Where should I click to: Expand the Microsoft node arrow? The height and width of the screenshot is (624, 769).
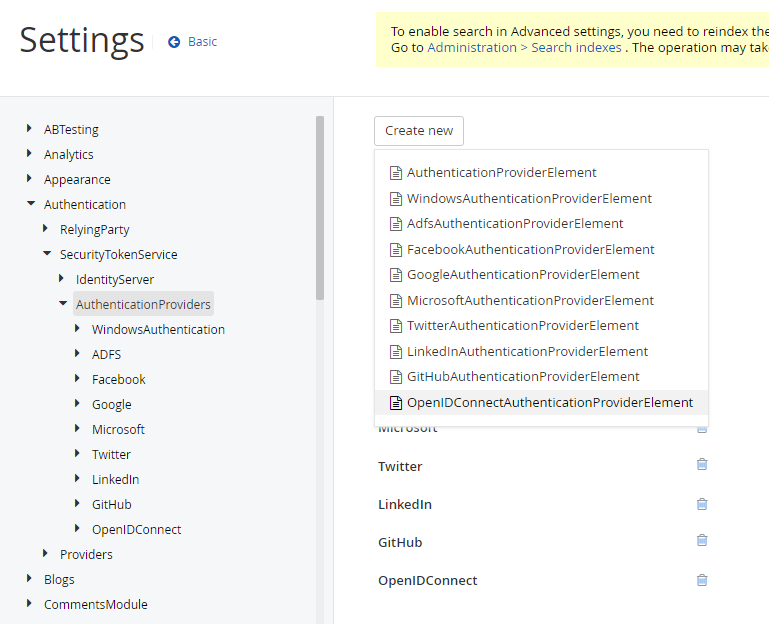point(77,428)
